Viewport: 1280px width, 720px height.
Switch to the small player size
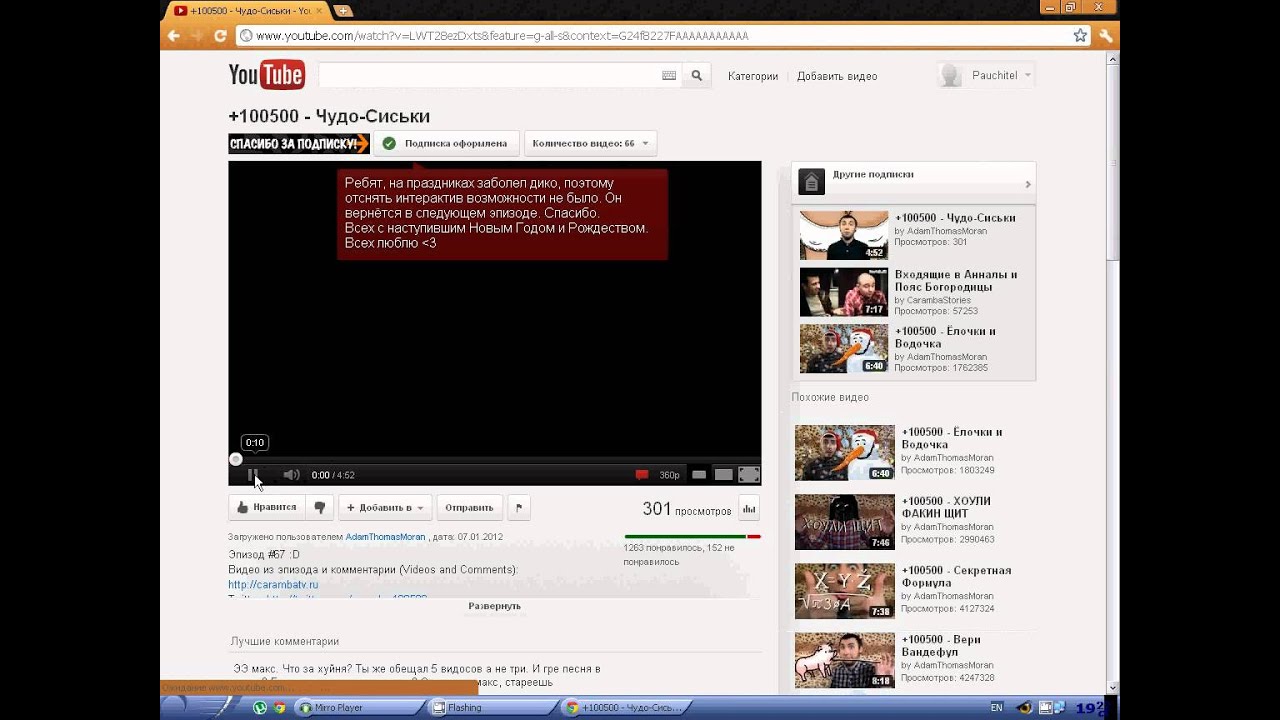tap(700, 475)
